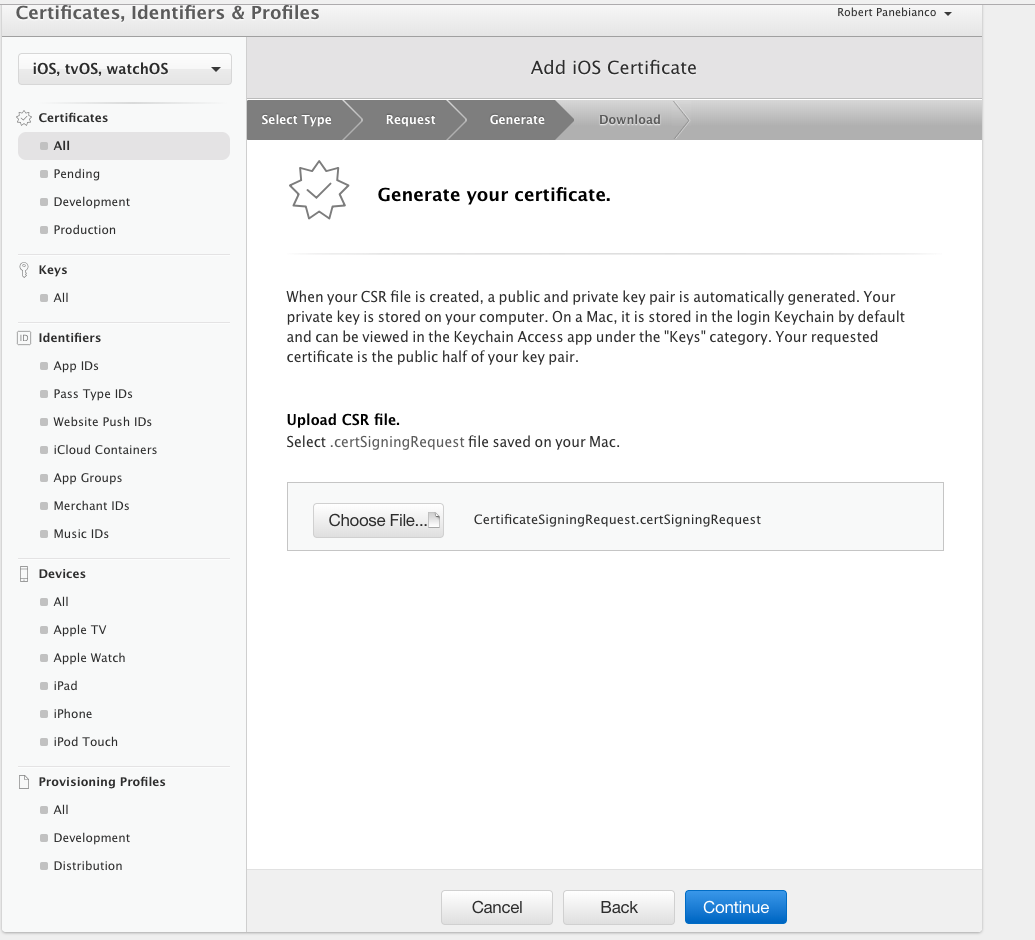Click the large certificate badge icon
Viewport: 1035px width, 940px height.
(x=319, y=190)
